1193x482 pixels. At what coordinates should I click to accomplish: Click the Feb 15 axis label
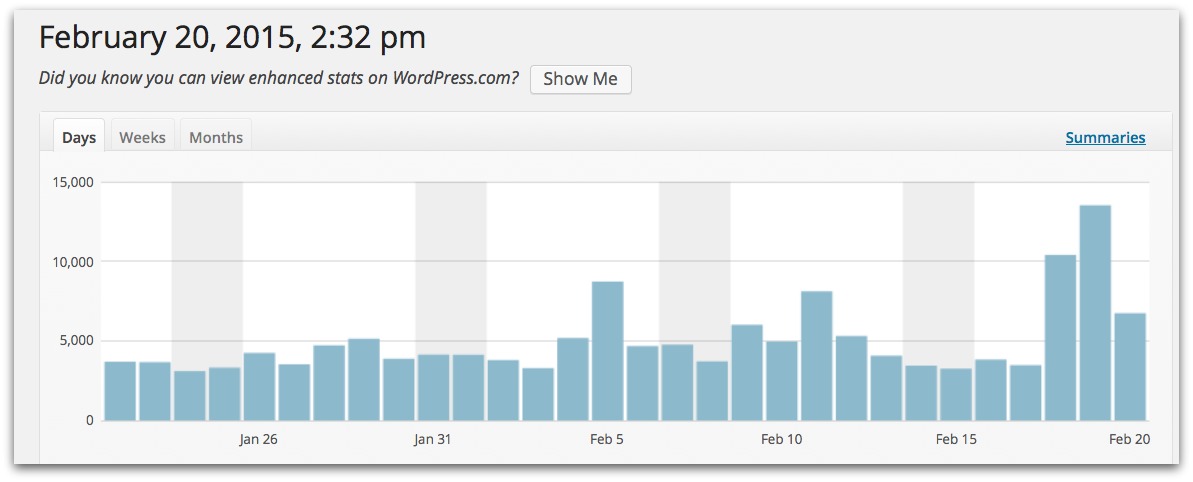956,439
